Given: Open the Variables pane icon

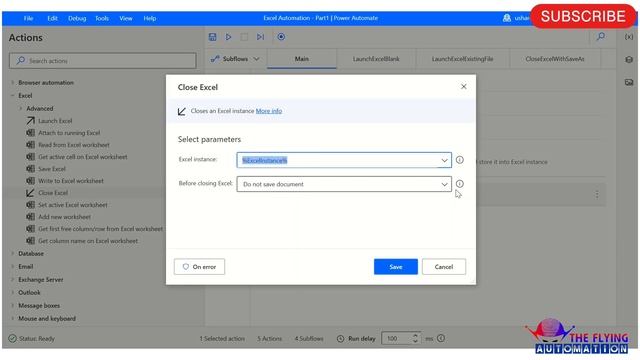Looking at the screenshot, I should pos(629,37).
